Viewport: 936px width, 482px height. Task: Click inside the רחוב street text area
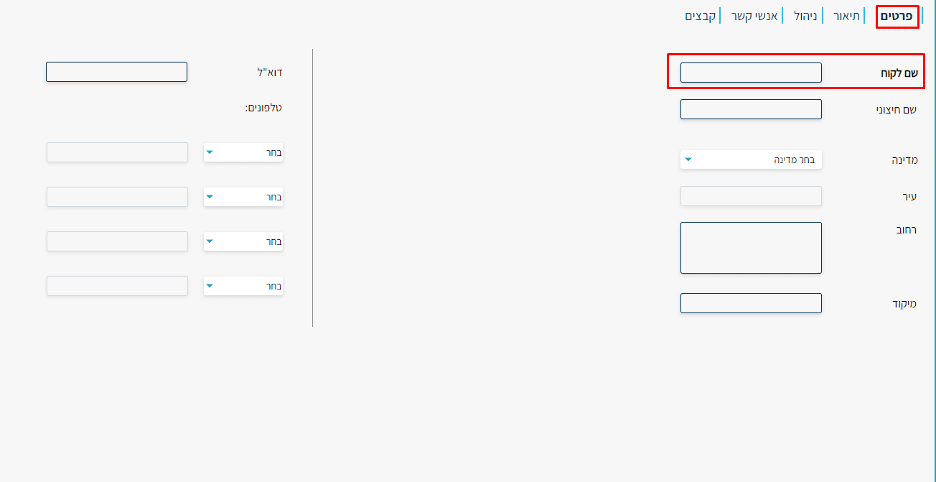751,248
